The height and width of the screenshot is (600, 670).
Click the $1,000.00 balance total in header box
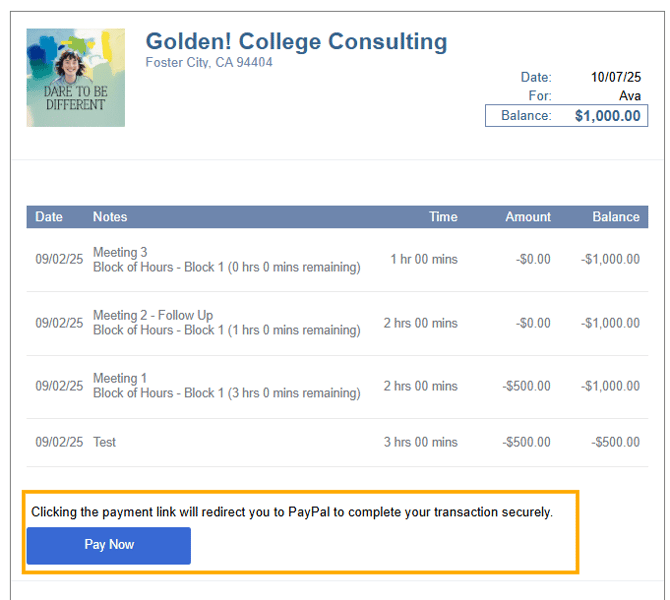(x=607, y=116)
